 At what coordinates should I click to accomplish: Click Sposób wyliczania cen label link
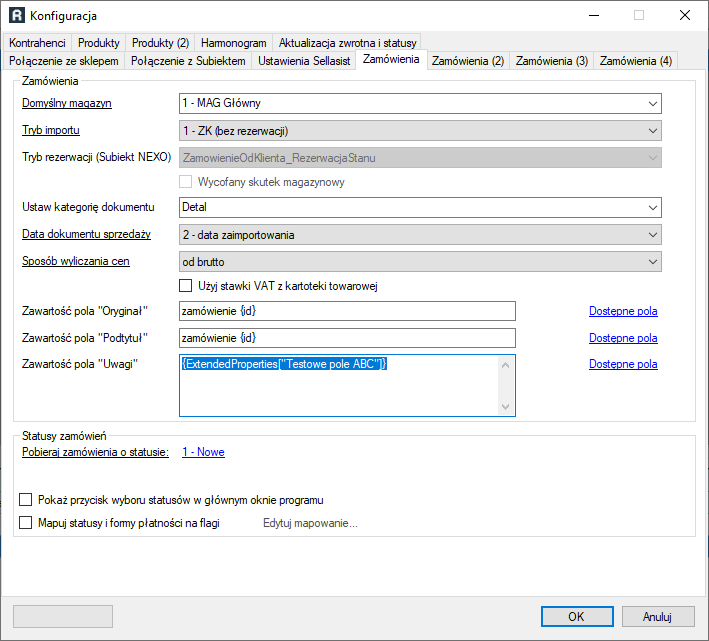[76, 261]
